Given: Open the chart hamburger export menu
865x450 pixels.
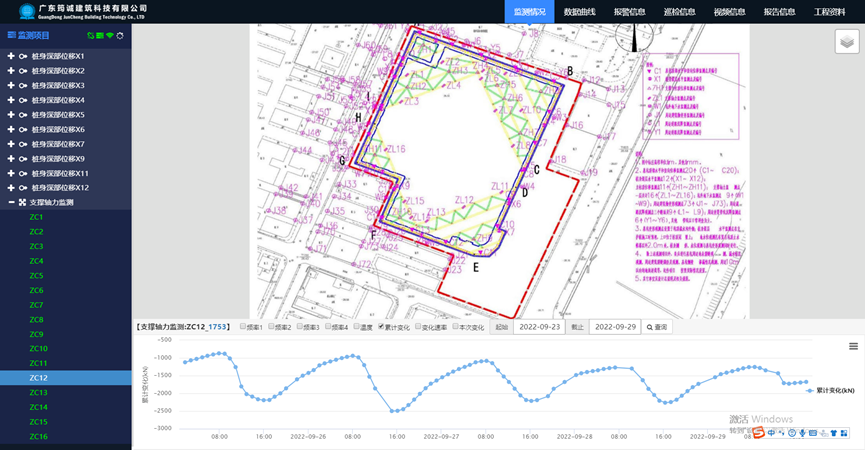Looking at the screenshot, I should (853, 346).
